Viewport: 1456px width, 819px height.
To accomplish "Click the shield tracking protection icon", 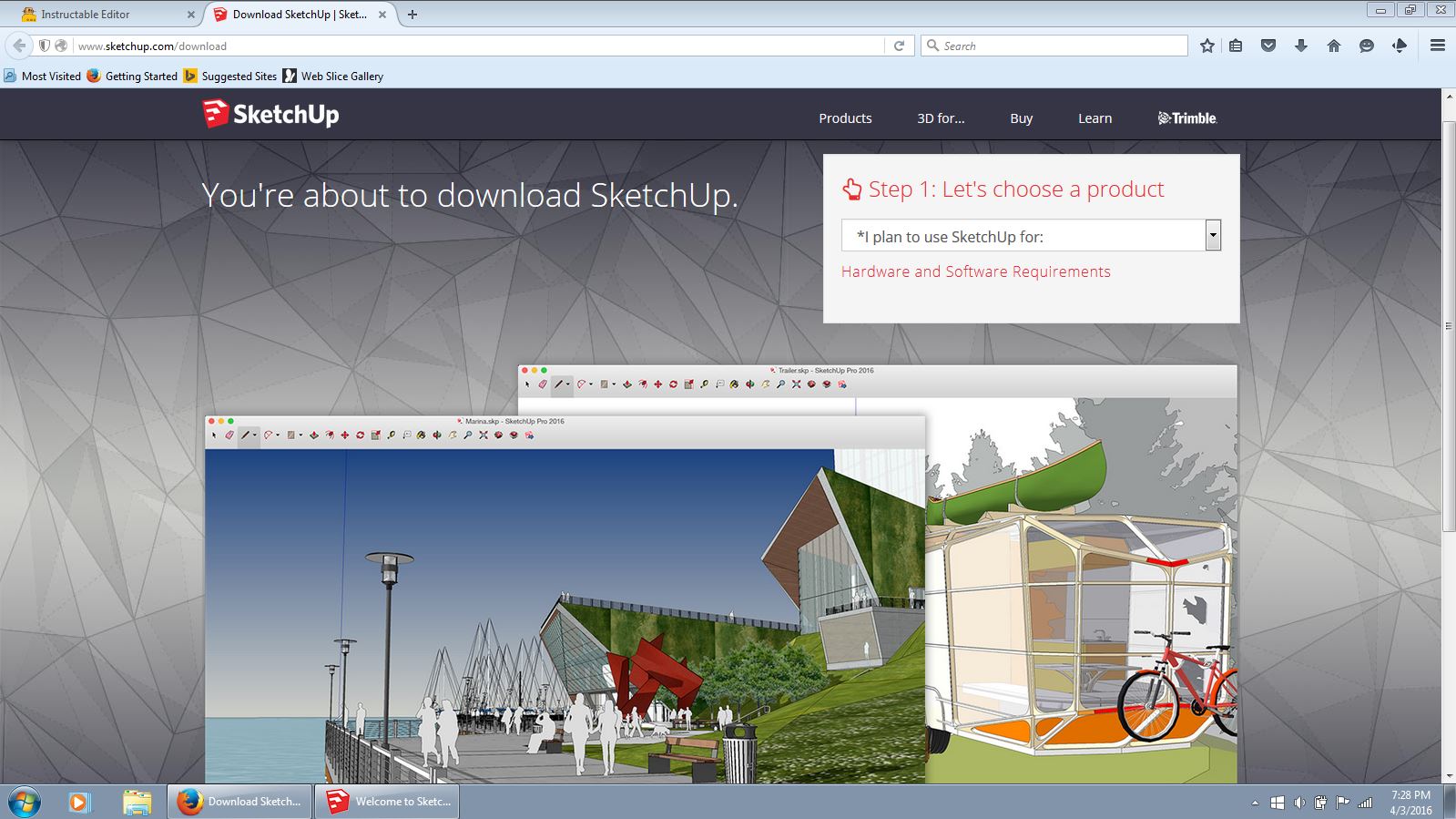I will 44,46.
